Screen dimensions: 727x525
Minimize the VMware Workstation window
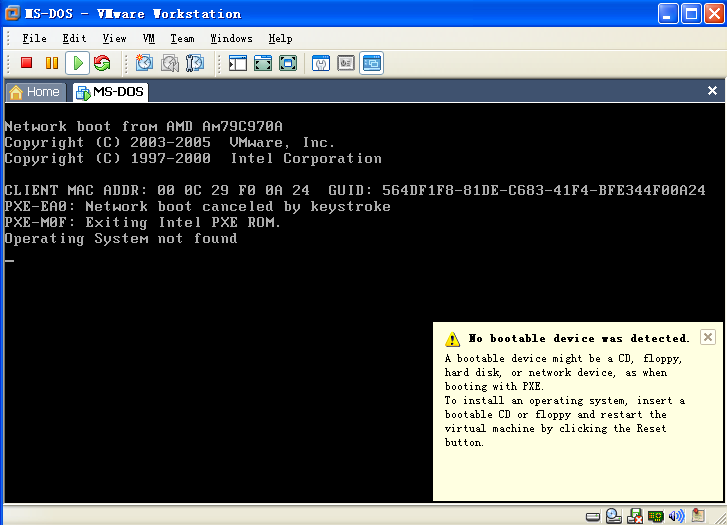668,14
